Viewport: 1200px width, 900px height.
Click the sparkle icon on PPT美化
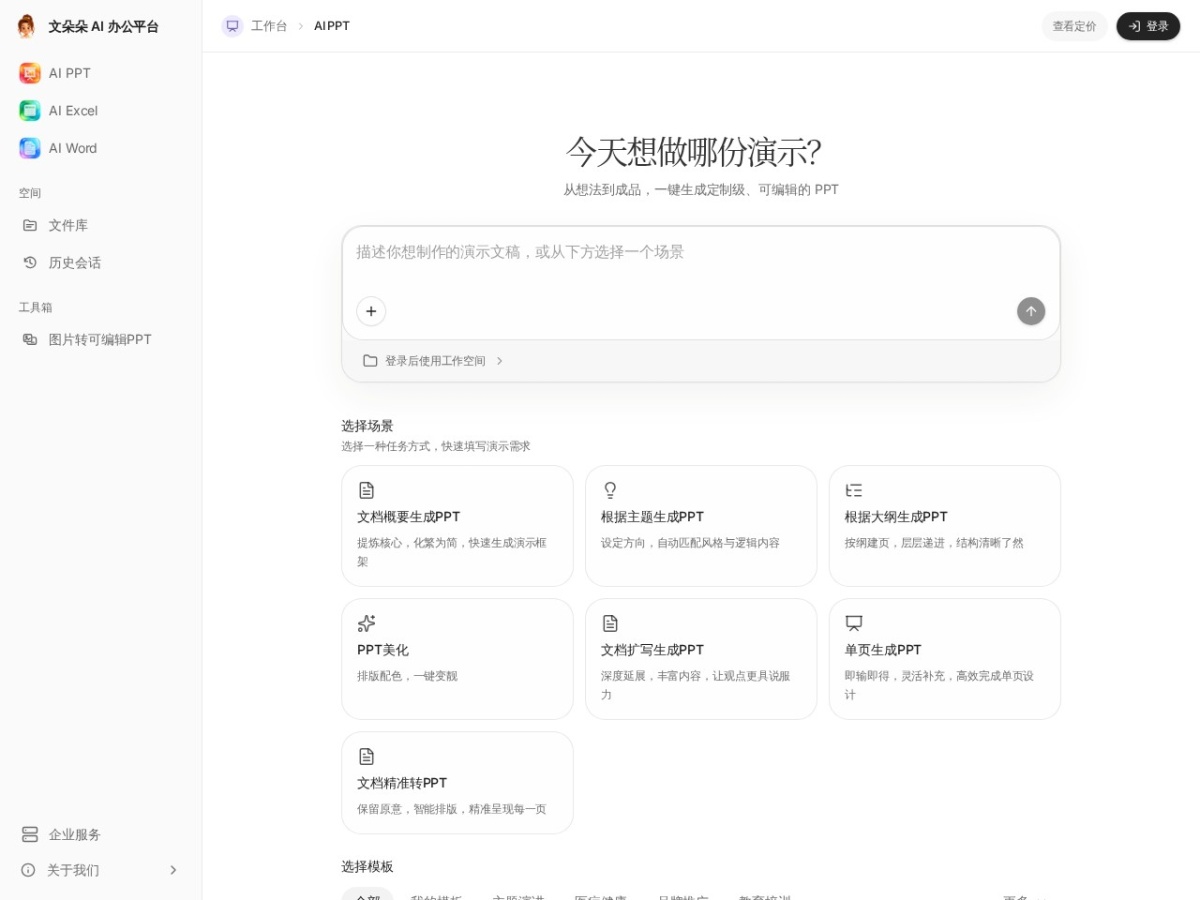tap(366, 623)
